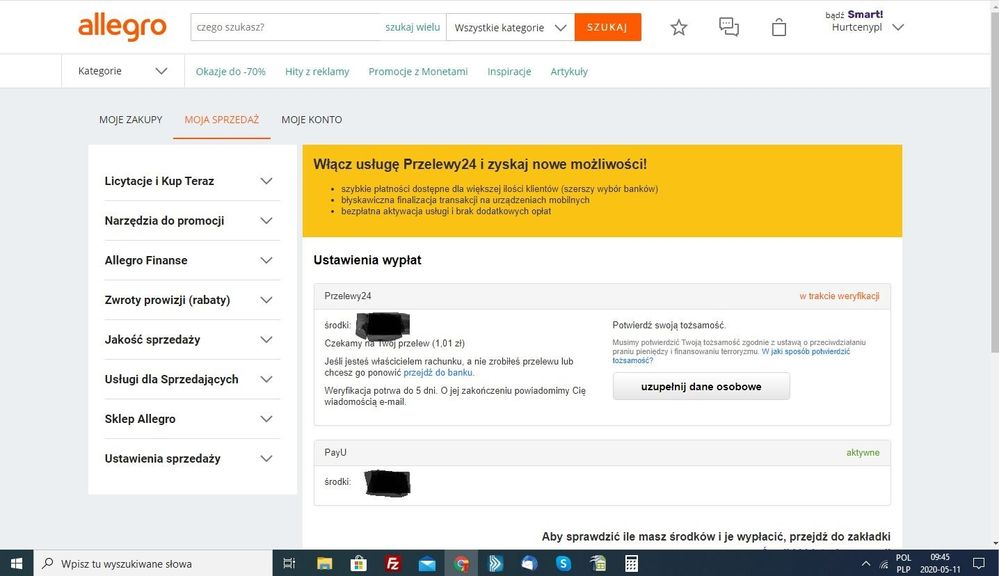Open Promocje z Monetami link
The width and height of the screenshot is (999, 576).
[x=418, y=71]
